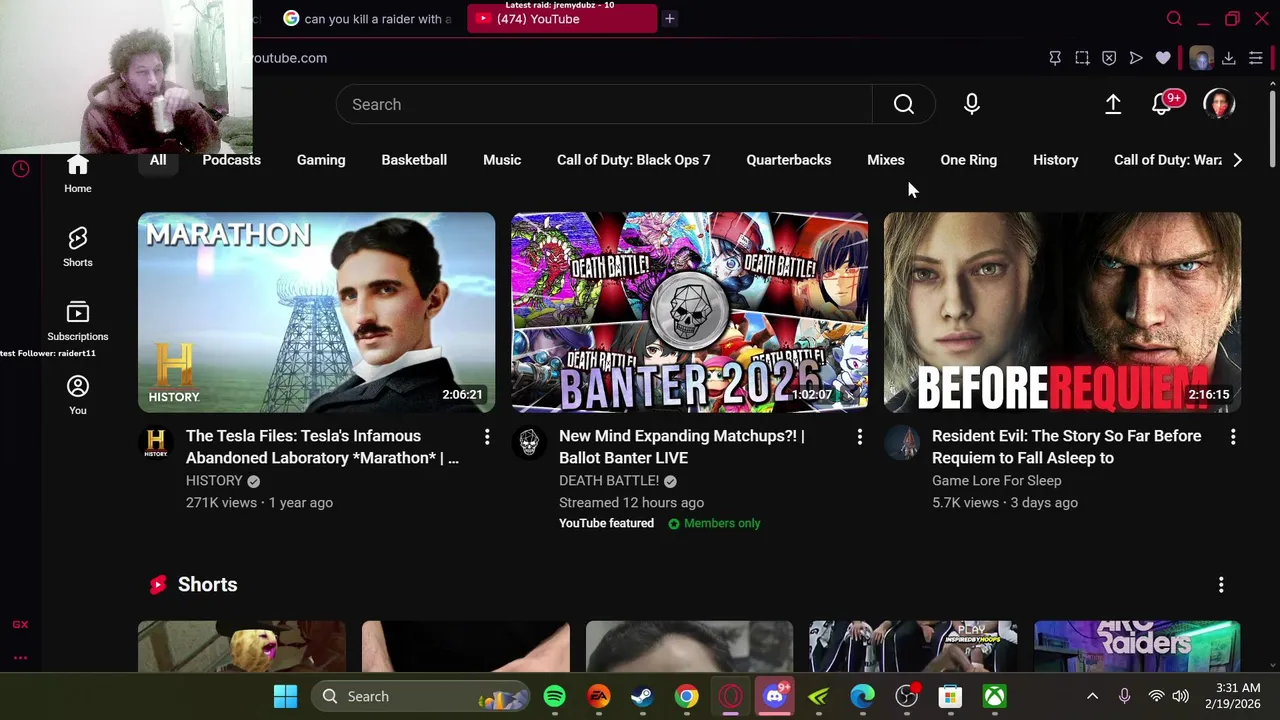This screenshot has width=1280, height=720.
Task: Go to Home in the YouTube sidebar
Action: click(x=77, y=174)
